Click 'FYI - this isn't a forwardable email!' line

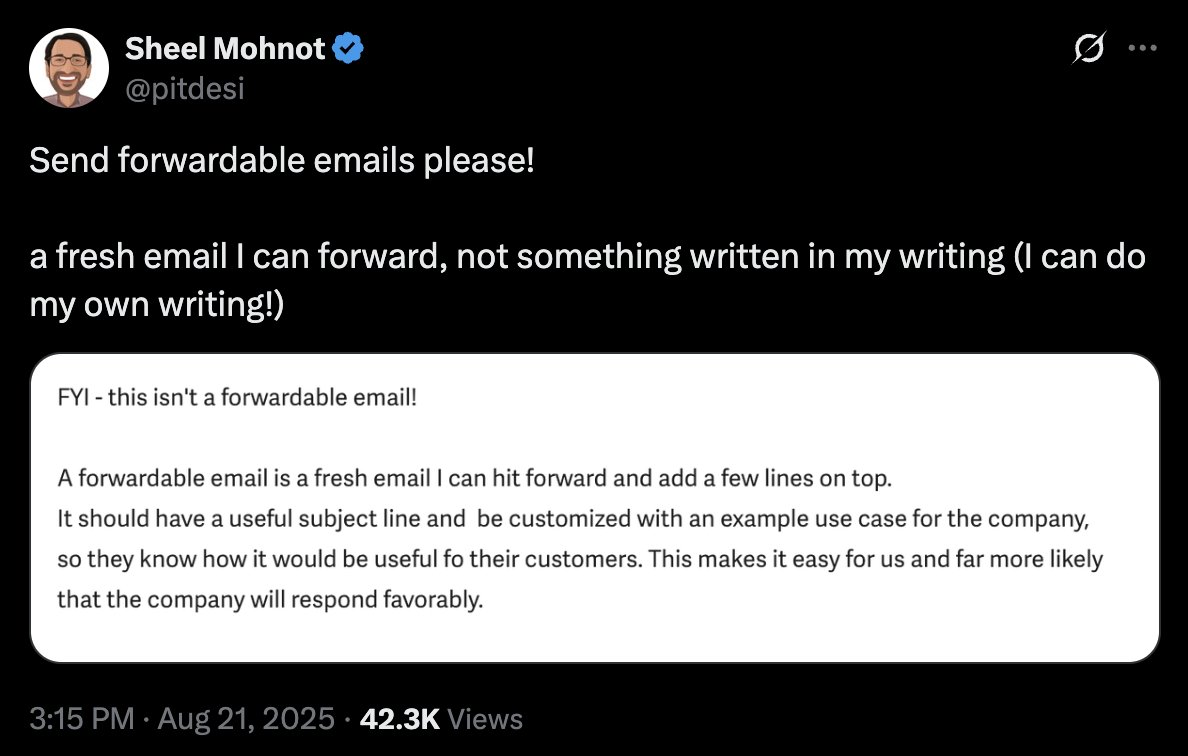[236, 397]
